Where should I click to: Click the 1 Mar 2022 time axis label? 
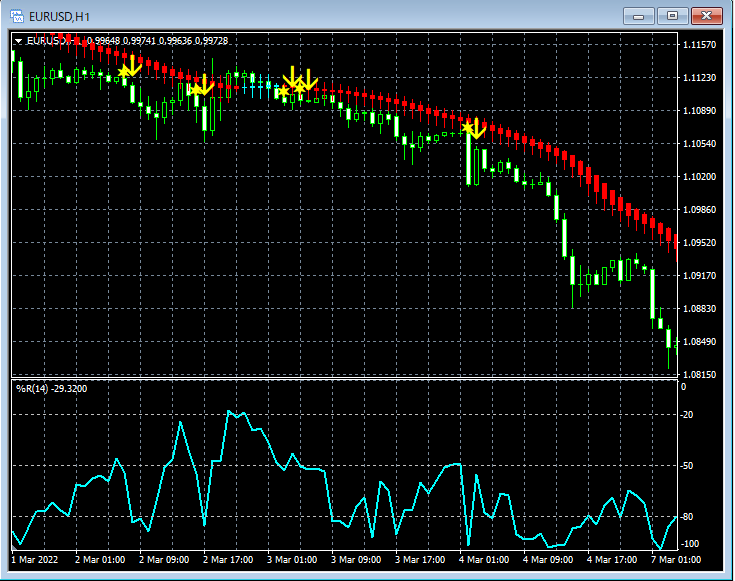tap(35, 560)
